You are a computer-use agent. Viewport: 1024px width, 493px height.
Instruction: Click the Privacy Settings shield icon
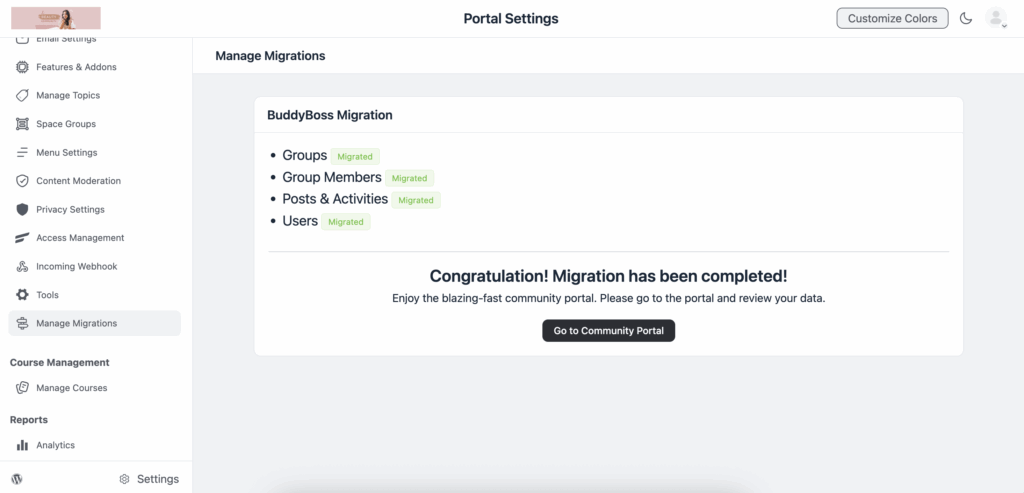click(x=22, y=210)
